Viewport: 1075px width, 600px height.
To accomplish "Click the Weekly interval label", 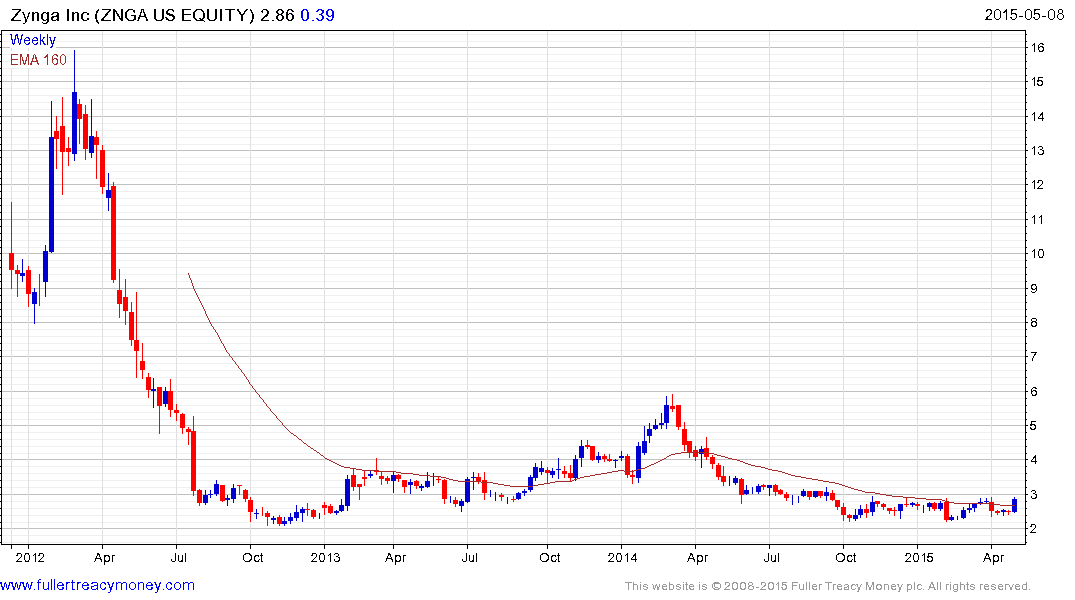I will pyautogui.click(x=33, y=40).
